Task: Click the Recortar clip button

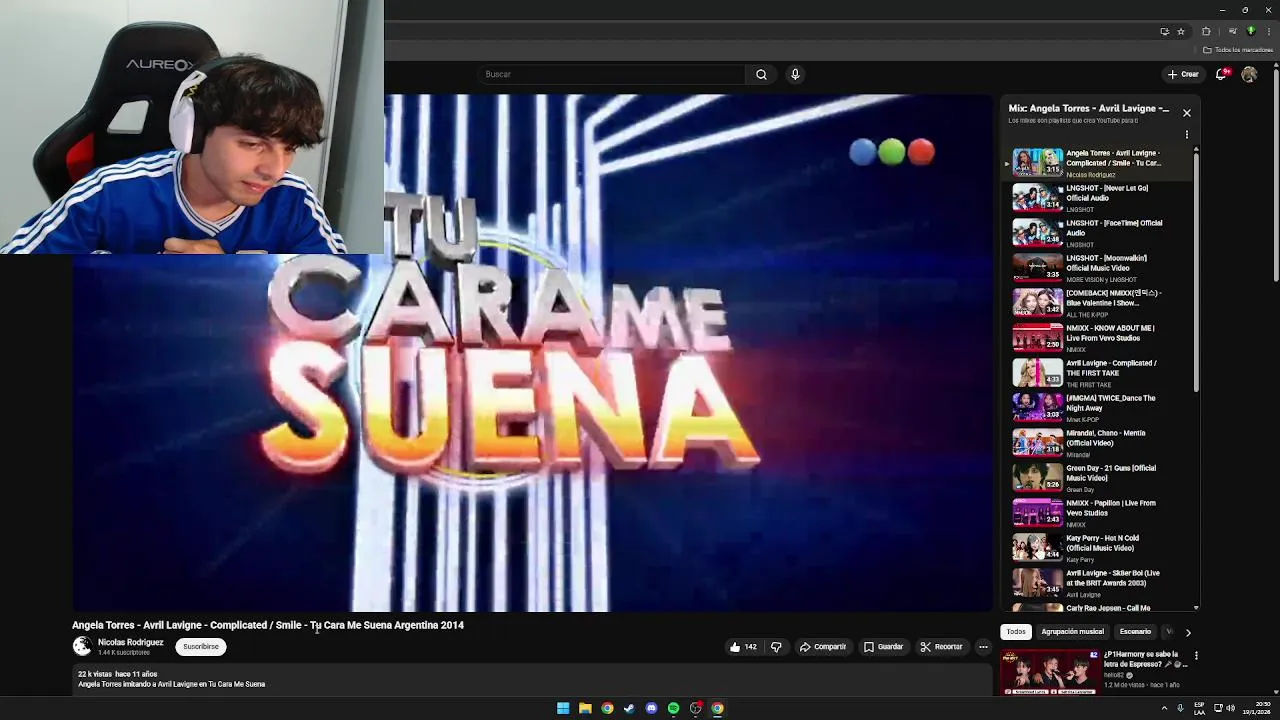Action: pyautogui.click(x=941, y=647)
